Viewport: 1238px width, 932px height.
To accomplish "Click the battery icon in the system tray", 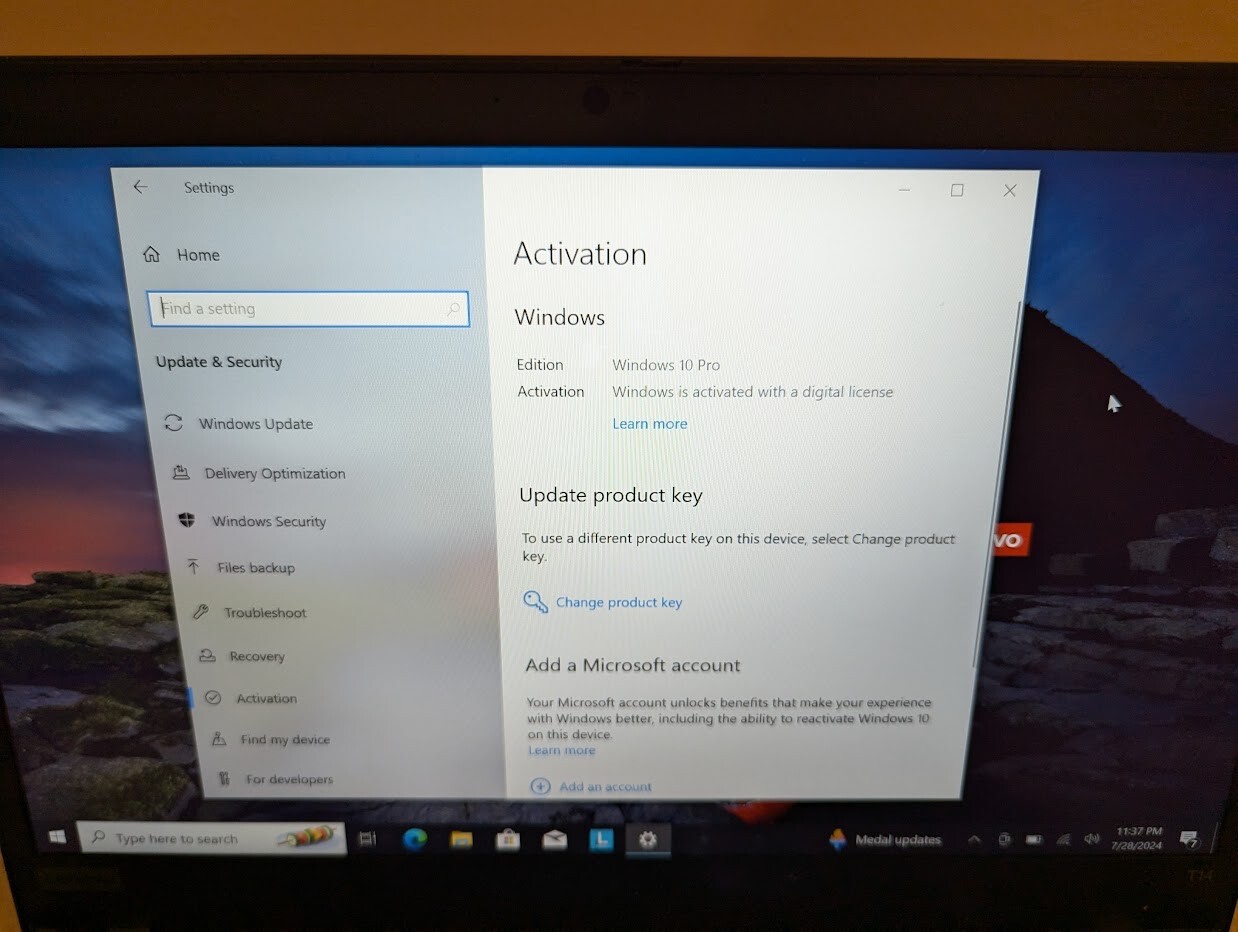I will point(1035,839).
